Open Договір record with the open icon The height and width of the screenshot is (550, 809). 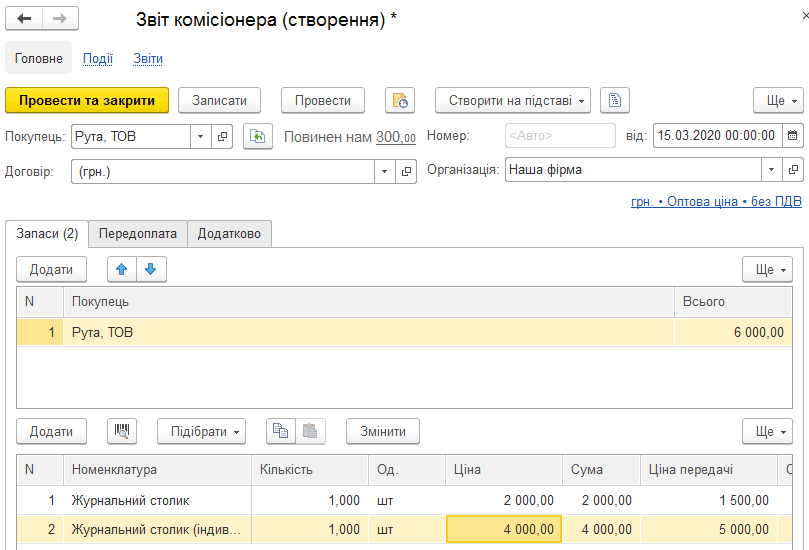click(x=406, y=171)
